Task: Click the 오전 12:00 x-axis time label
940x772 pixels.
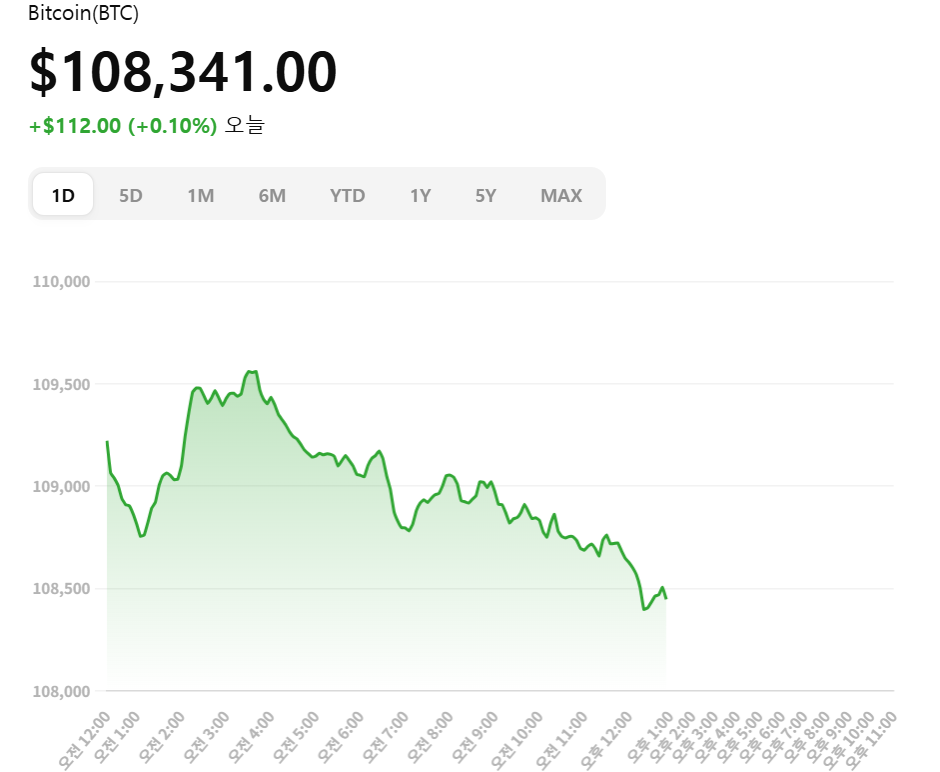Action: pos(84,741)
